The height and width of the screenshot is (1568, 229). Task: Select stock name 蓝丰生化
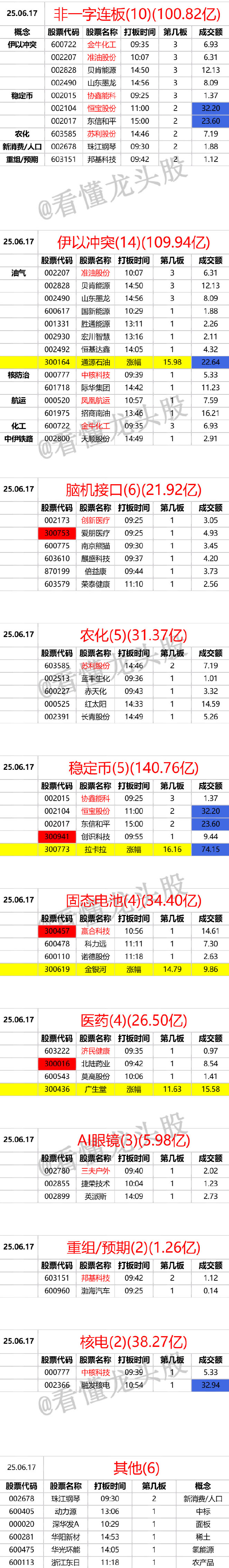95,679
